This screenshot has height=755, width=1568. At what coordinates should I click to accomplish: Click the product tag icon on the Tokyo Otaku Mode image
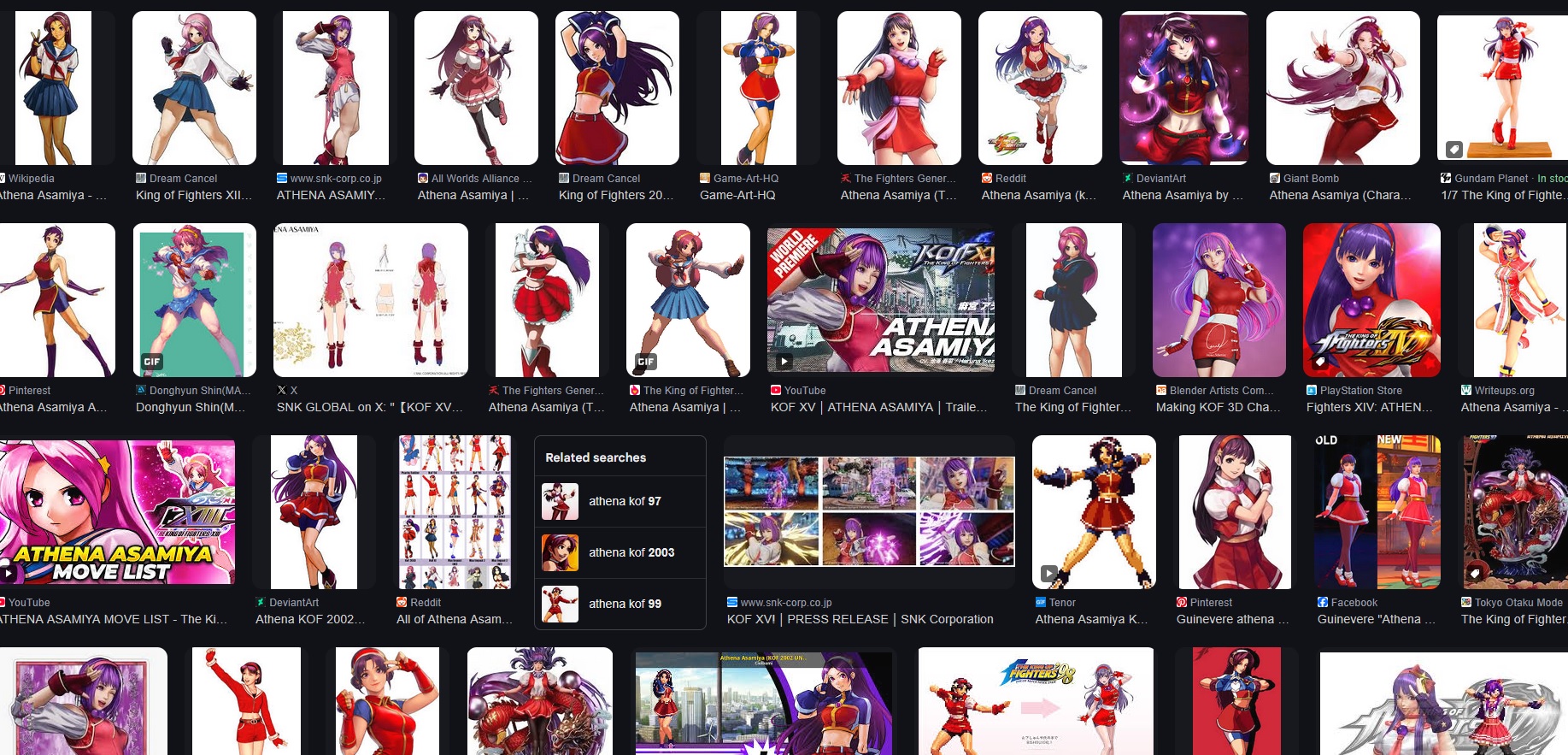1474,573
